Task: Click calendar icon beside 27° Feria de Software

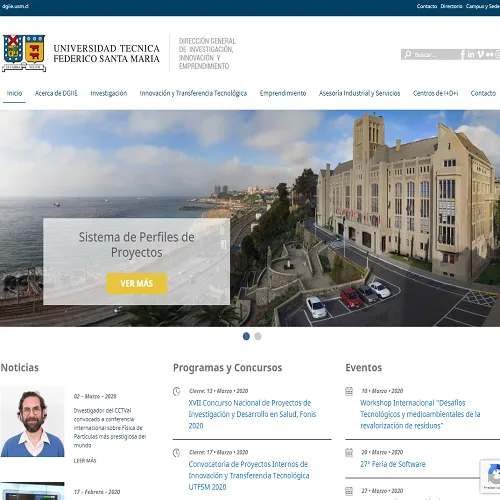Action: click(x=349, y=453)
